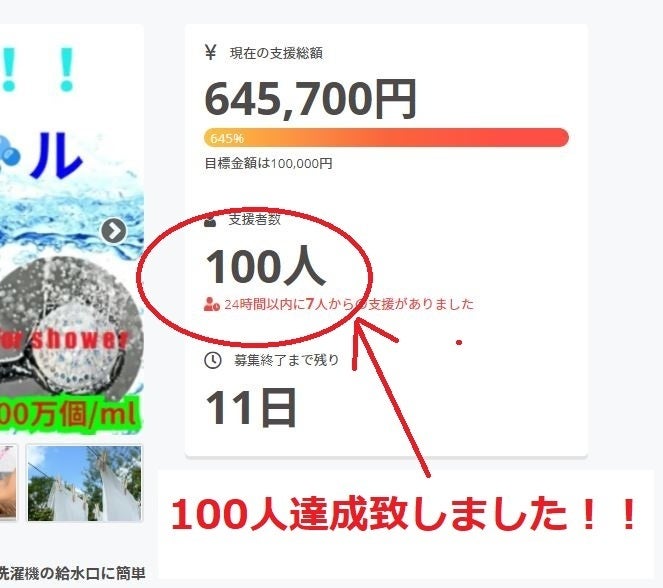Click the red 100人達成致しました announcement text
663x588 pixels.
pyautogui.click(x=404, y=514)
